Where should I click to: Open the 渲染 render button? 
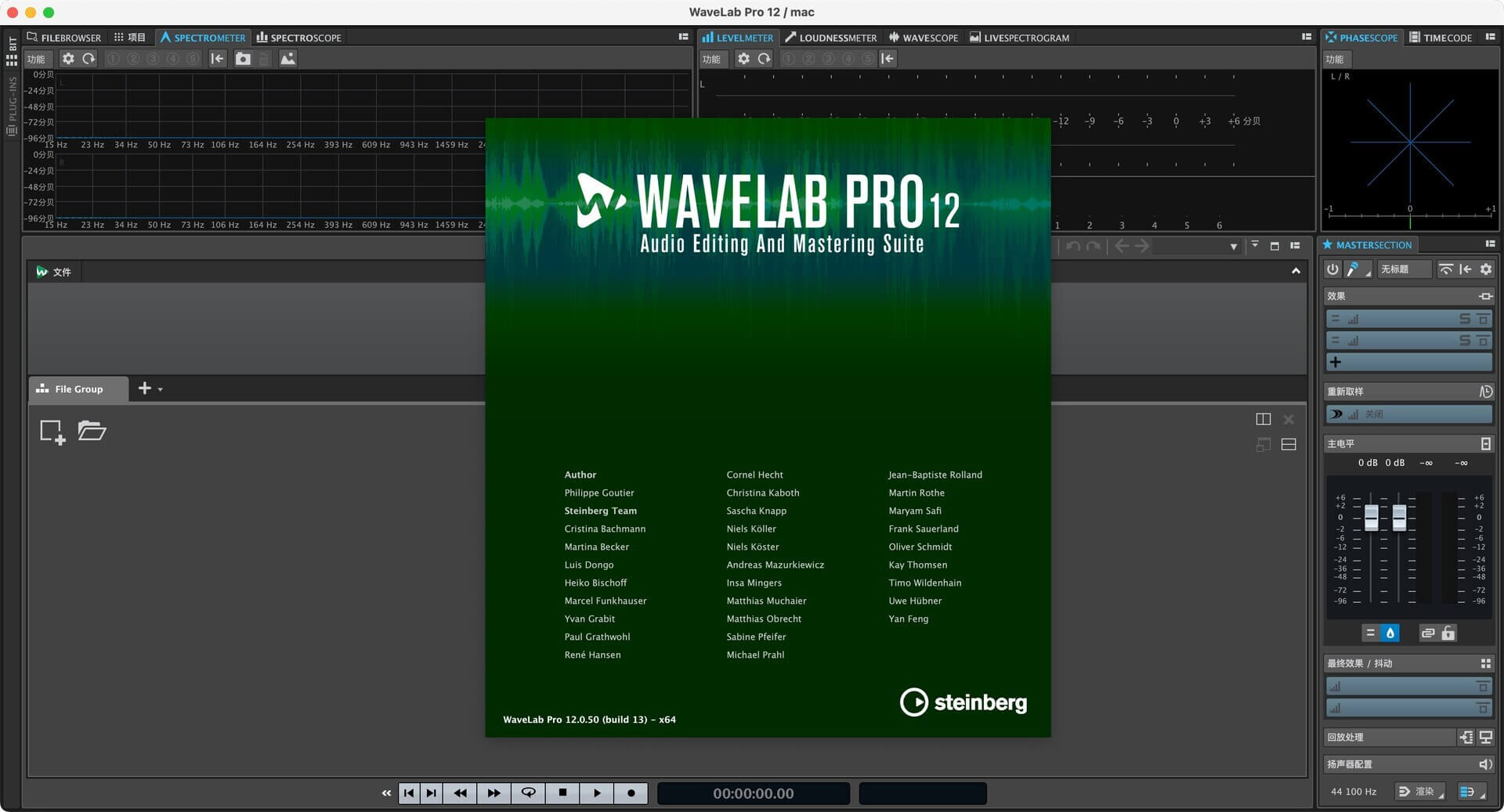click(1421, 792)
